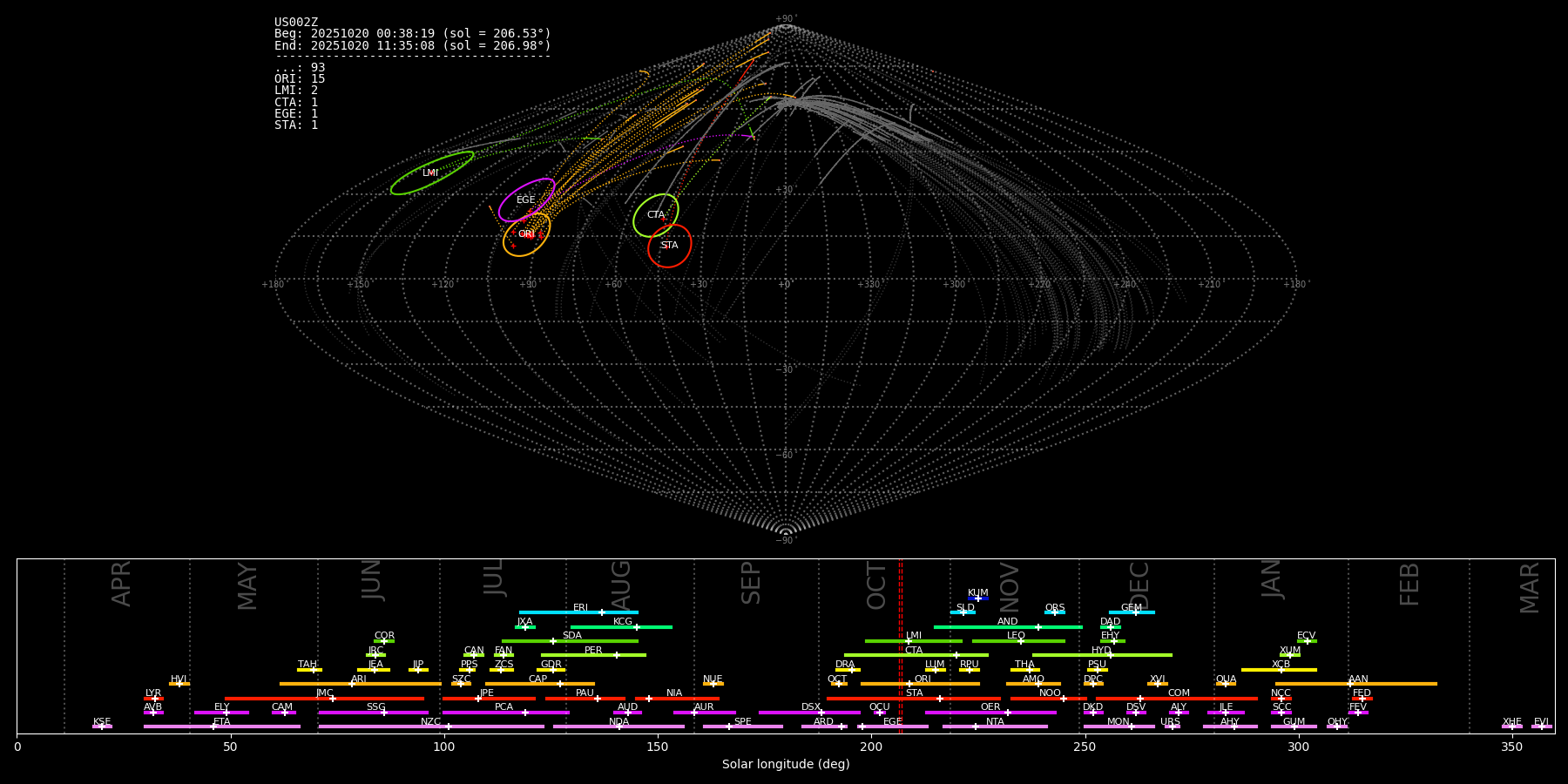This screenshot has height=784, width=1568.
Task: Click the OCT month label in timeline
Action: pos(876,585)
